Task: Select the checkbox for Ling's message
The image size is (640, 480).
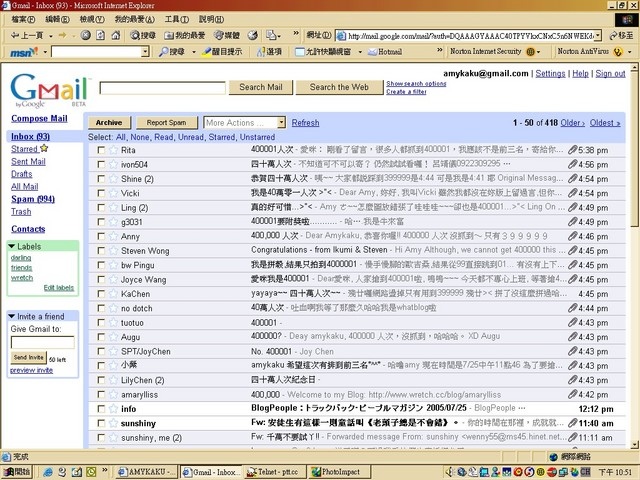Action: pos(101,207)
